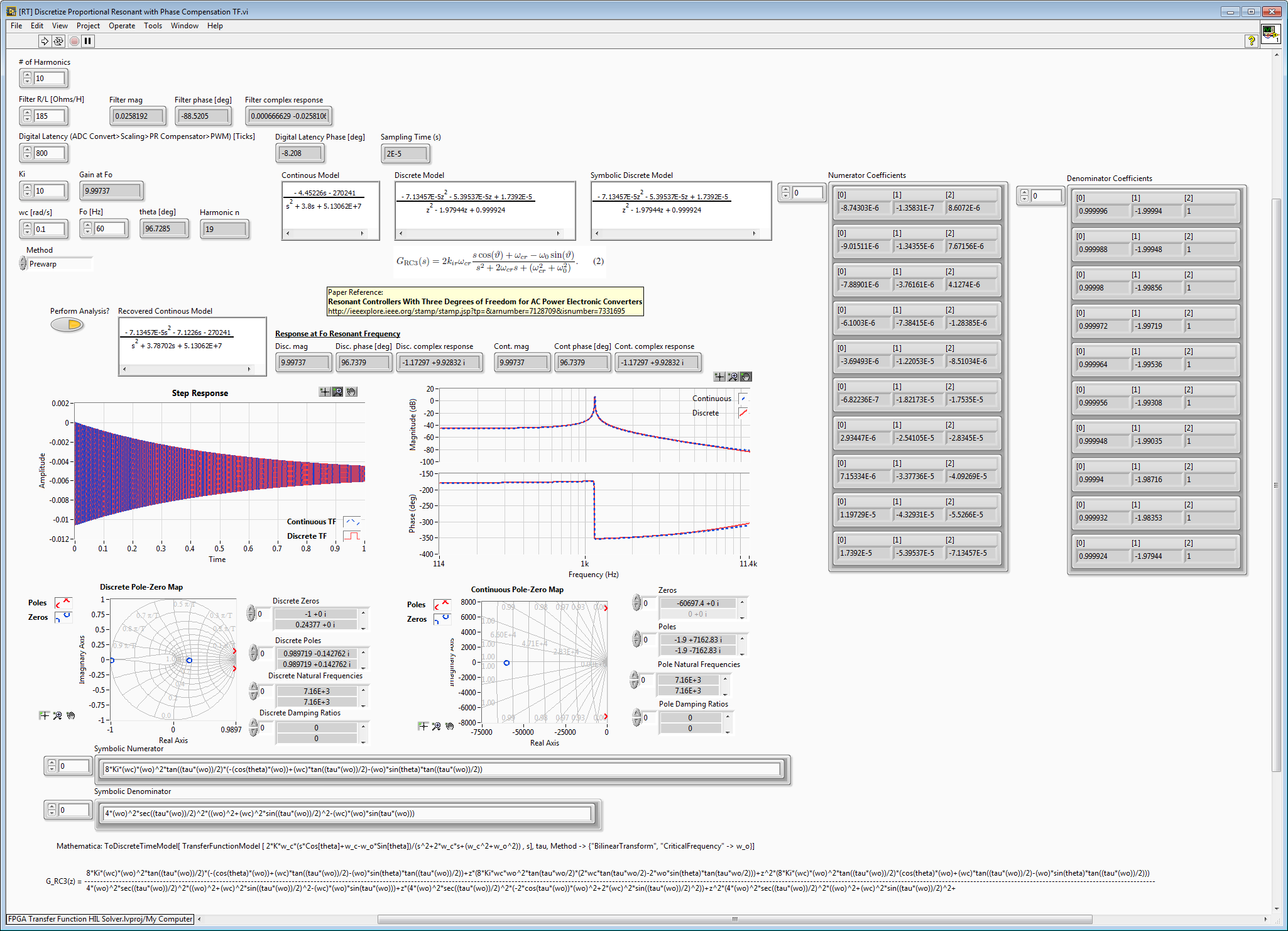Click the Fo [Hz] input field showing 60
Viewport: 1288px width, 931px height.
[x=110, y=229]
